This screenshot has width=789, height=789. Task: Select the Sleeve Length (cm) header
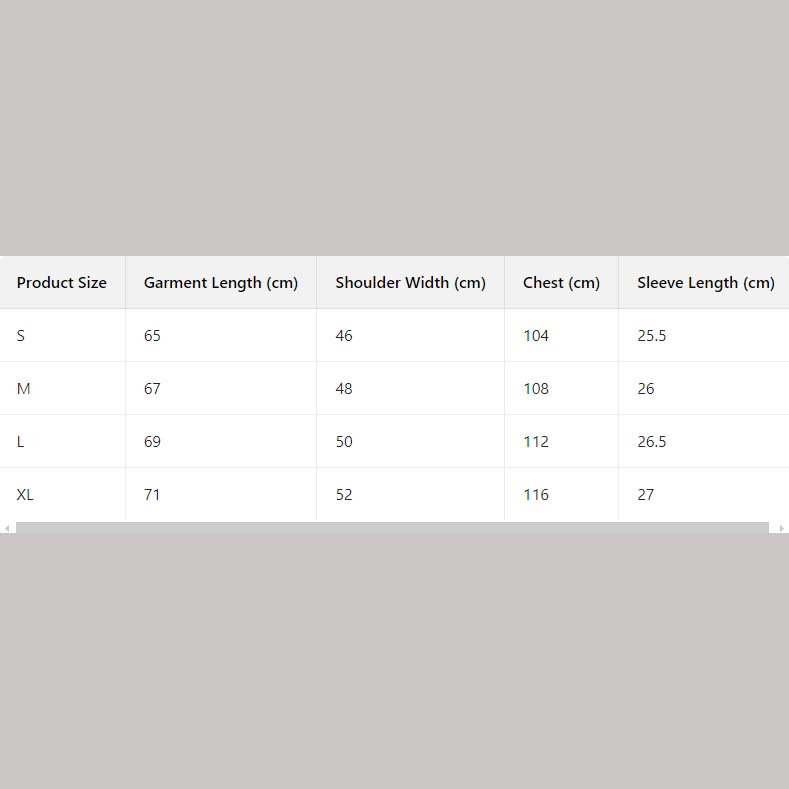pos(705,283)
